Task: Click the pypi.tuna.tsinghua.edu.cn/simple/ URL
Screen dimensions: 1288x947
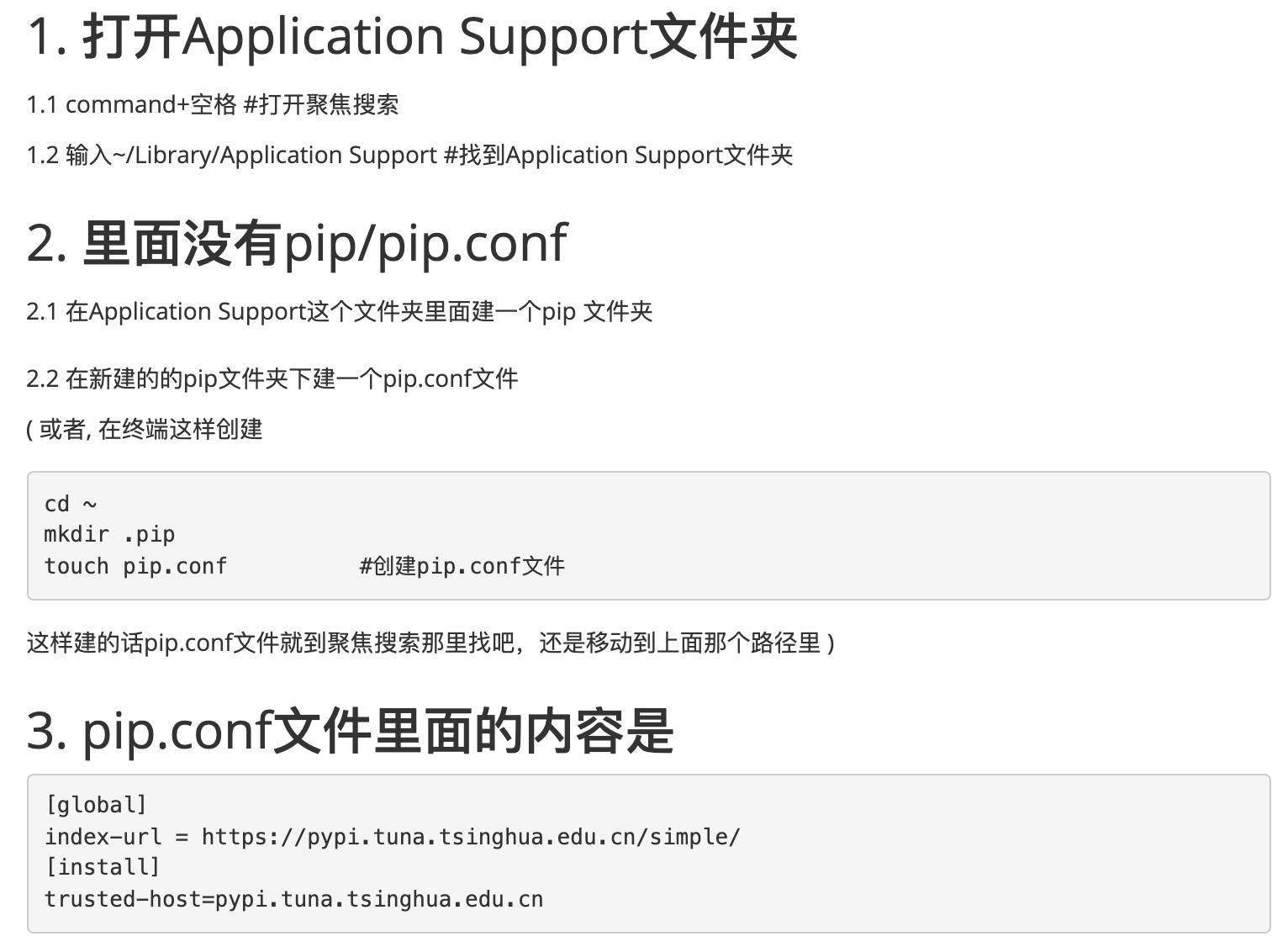Action: 471,837
